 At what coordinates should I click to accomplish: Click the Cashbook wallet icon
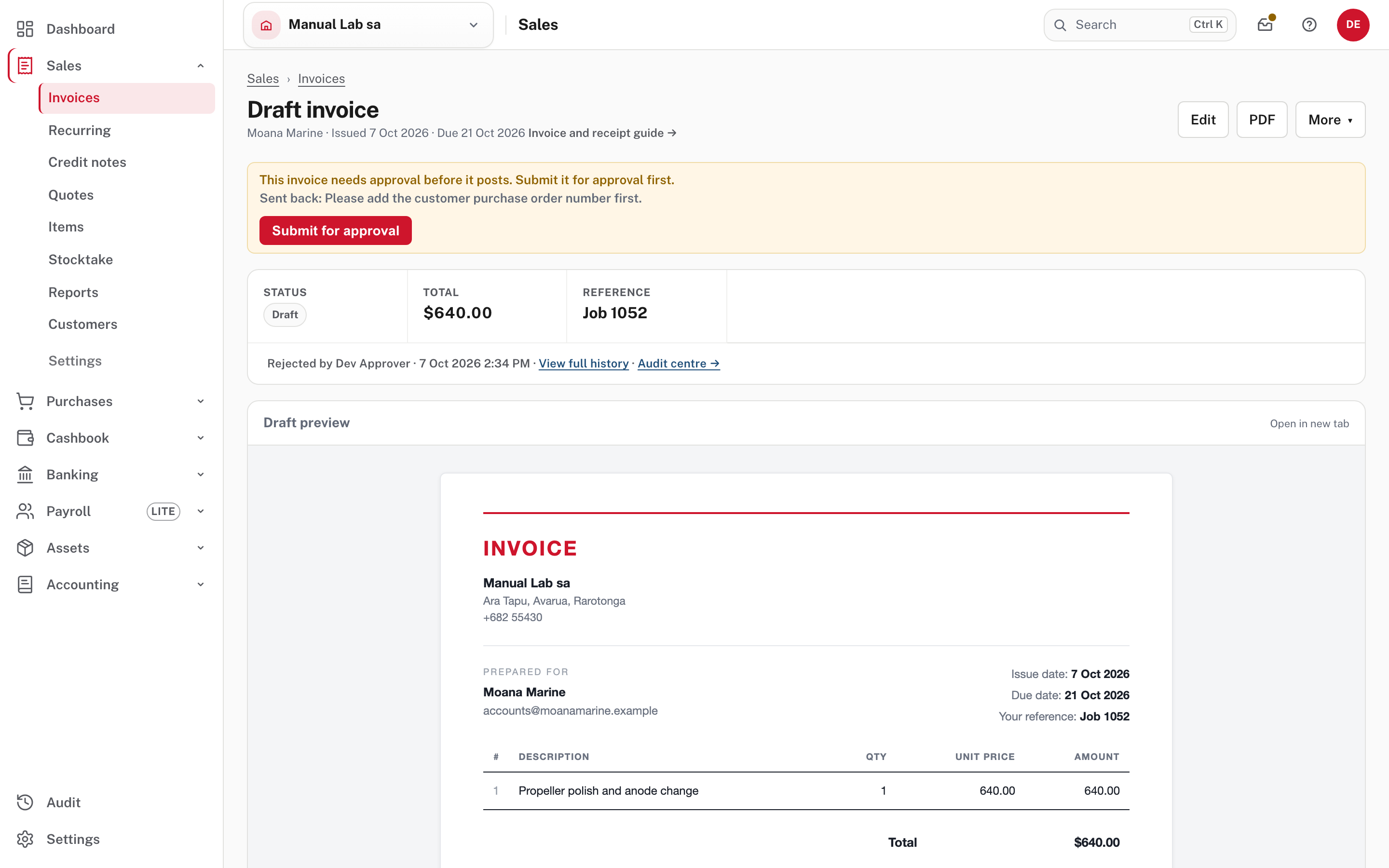(x=25, y=438)
